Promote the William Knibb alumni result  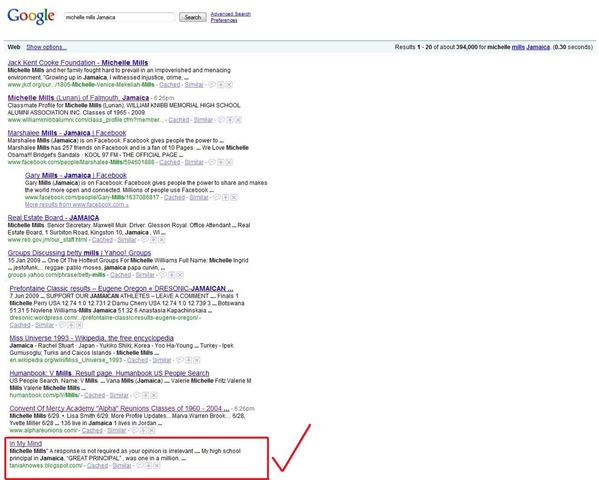(x=230, y=120)
